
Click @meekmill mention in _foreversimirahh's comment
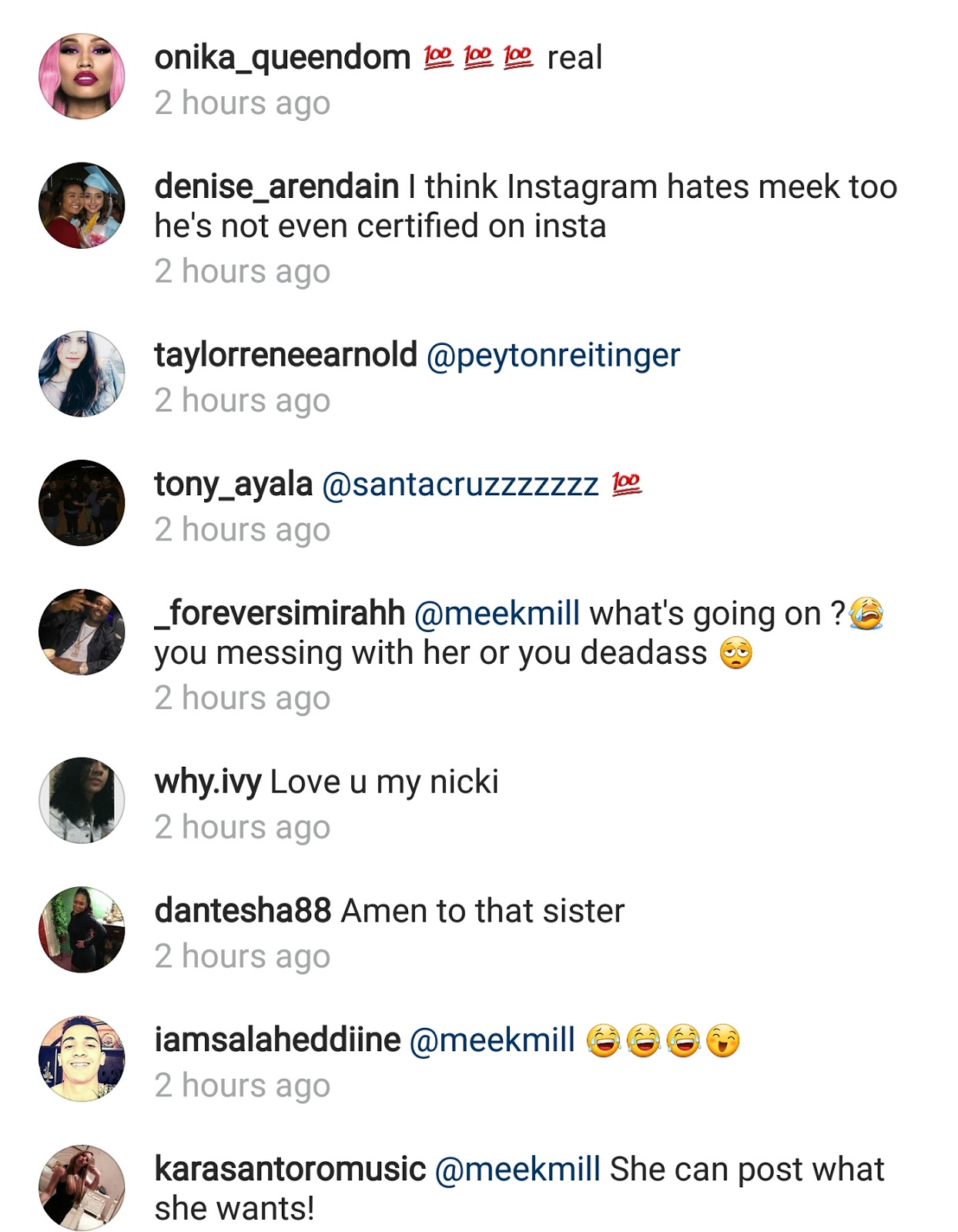497,614
